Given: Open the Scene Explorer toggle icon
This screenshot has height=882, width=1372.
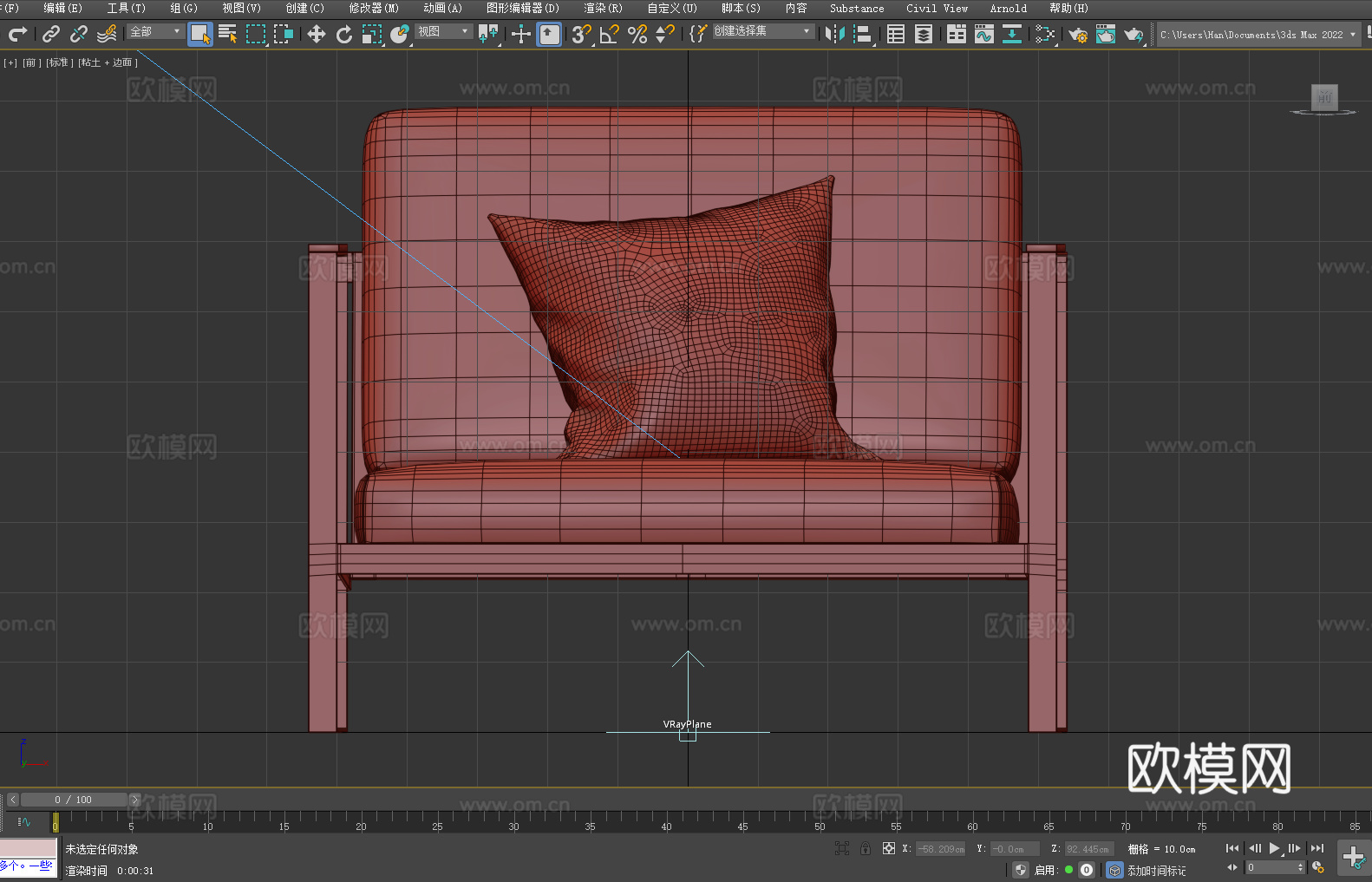Looking at the screenshot, I should point(896,34).
